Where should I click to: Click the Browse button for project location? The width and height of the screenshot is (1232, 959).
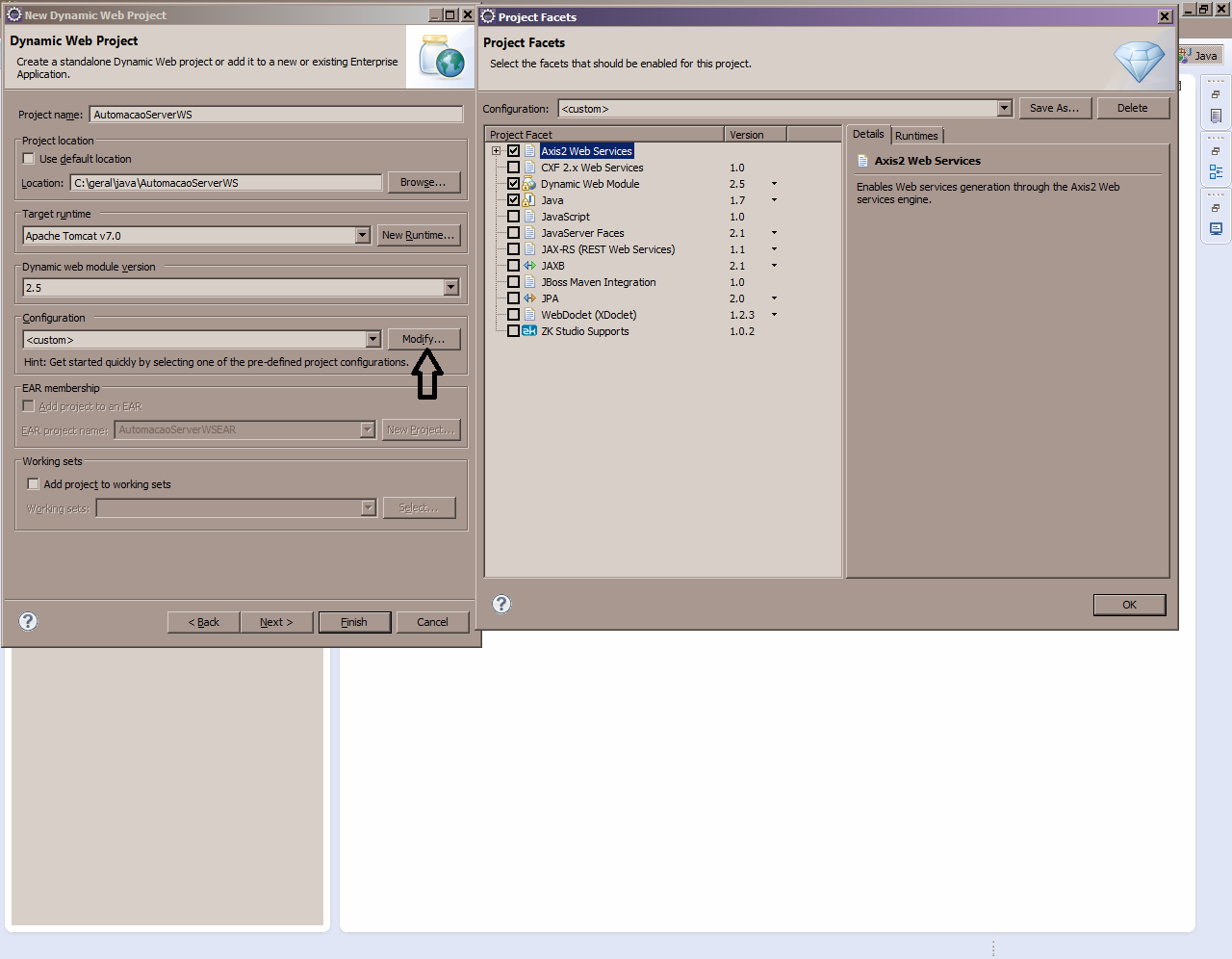click(423, 182)
